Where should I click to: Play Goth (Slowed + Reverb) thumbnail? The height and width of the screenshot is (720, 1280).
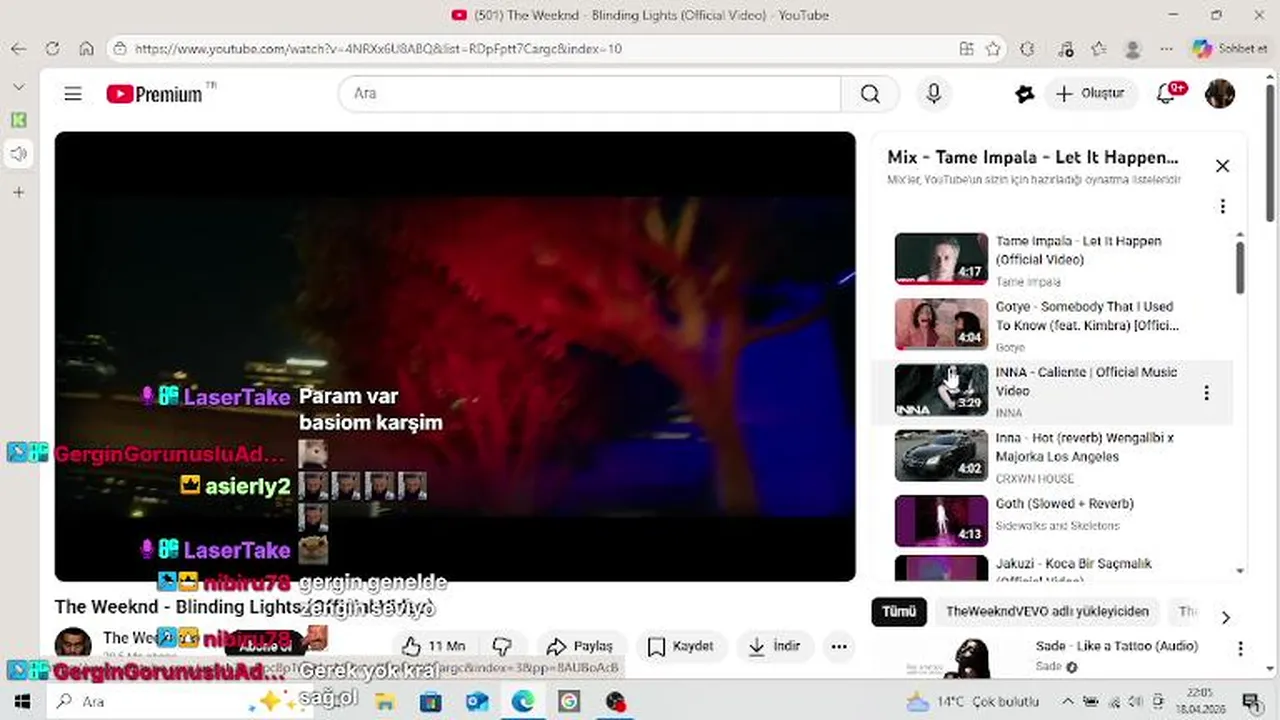(941, 521)
